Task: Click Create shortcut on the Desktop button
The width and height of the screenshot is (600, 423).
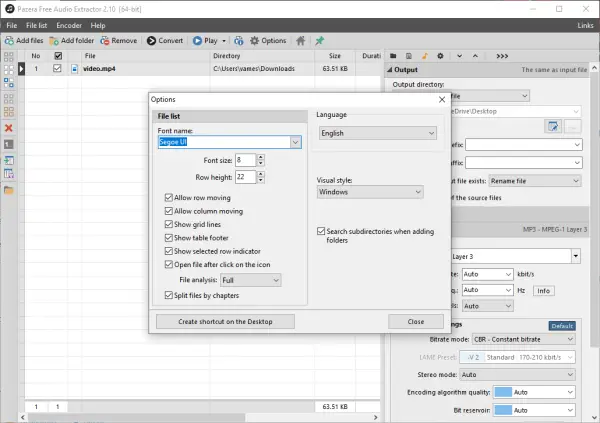Action: click(227, 322)
